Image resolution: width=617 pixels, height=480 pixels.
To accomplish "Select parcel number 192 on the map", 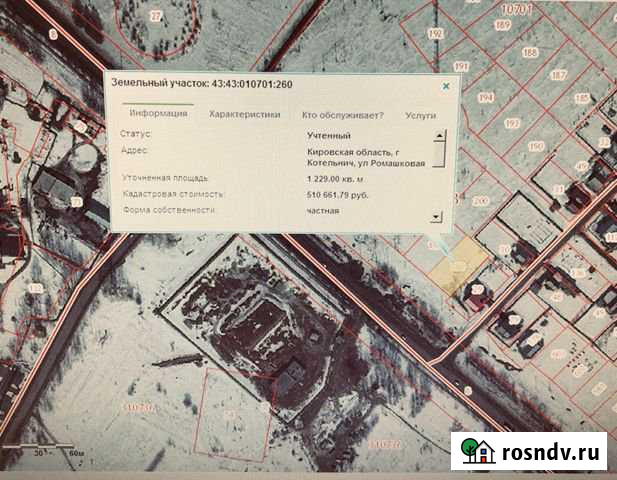I will (x=434, y=33).
